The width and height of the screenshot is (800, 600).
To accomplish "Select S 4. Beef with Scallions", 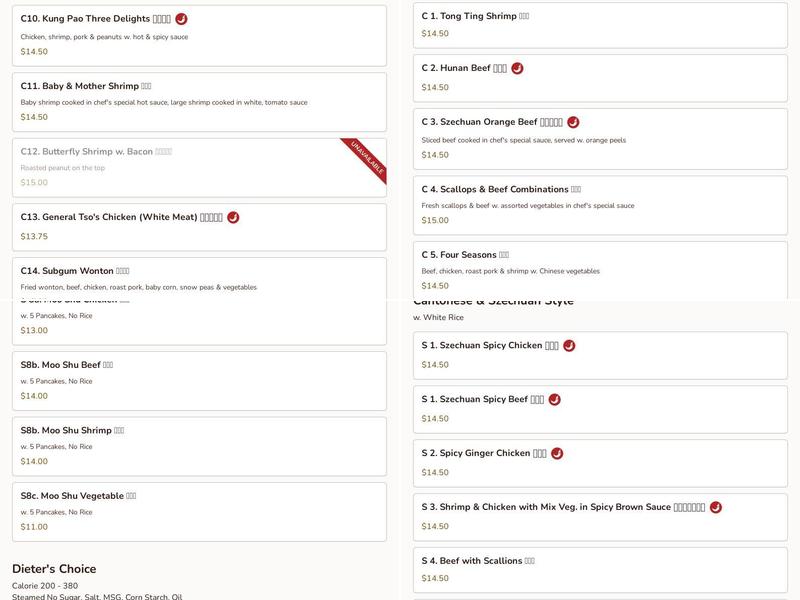I will 600,569.
